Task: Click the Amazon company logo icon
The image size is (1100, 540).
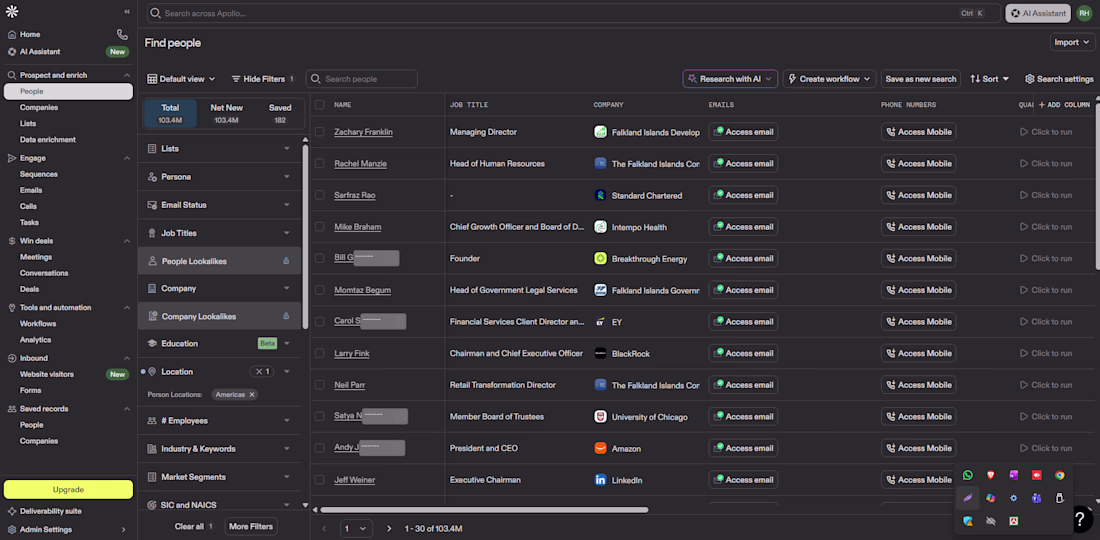Action: [600, 448]
